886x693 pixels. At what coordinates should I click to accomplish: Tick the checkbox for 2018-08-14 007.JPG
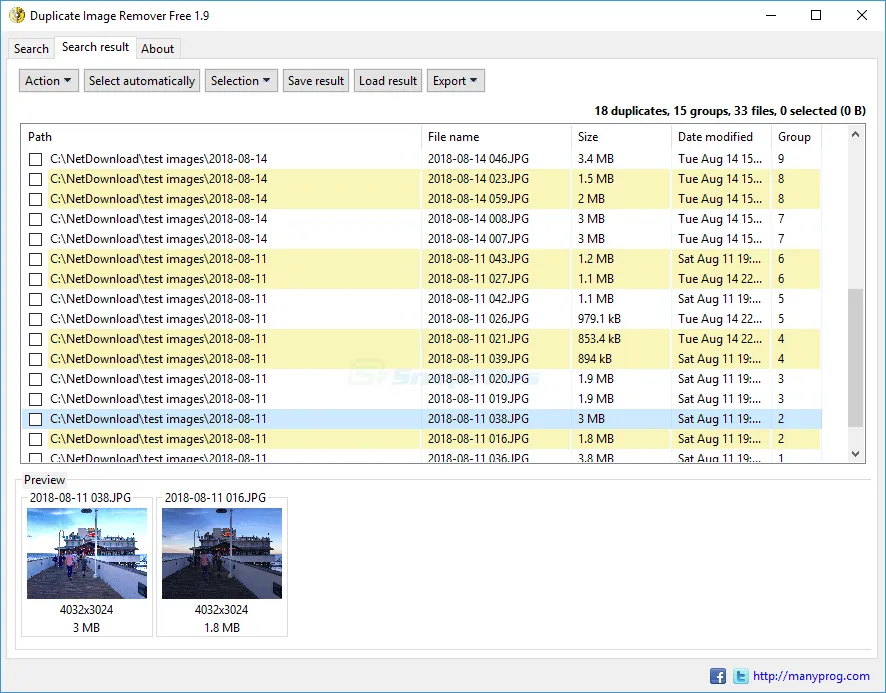point(36,239)
